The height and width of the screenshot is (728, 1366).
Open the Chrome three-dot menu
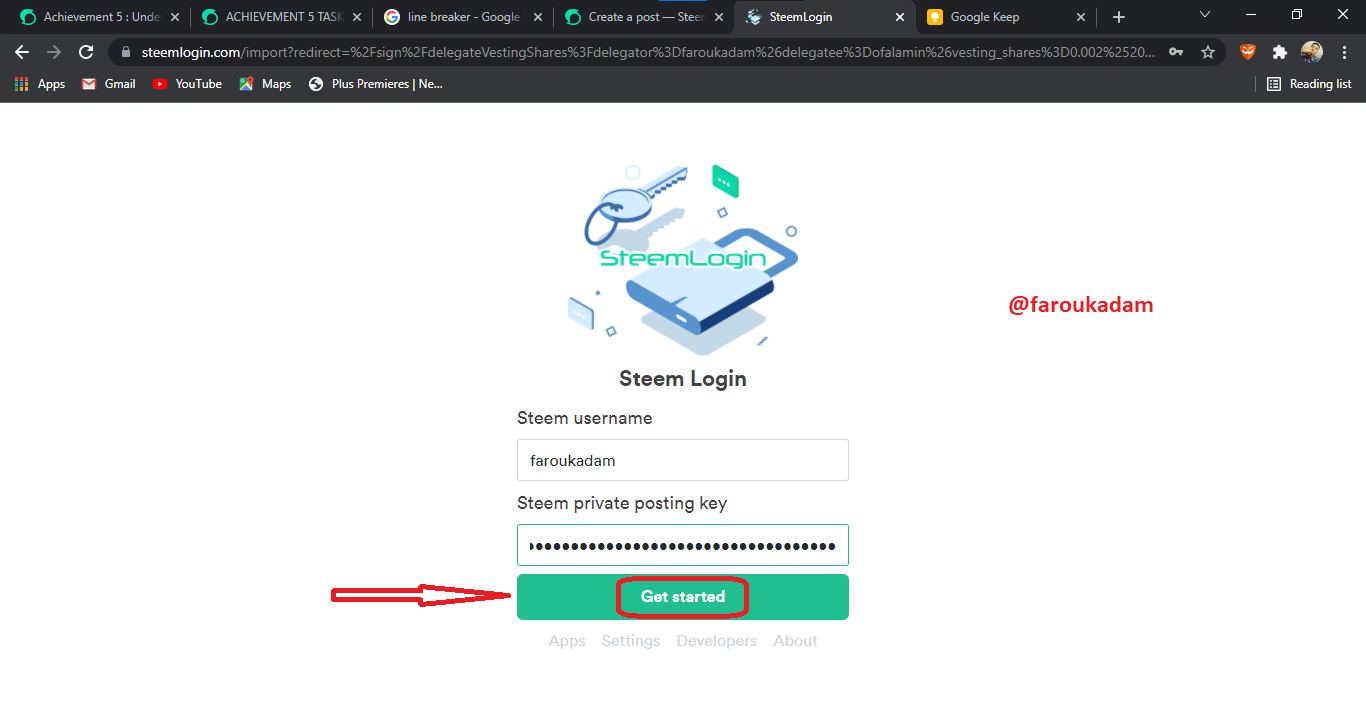[1343, 52]
